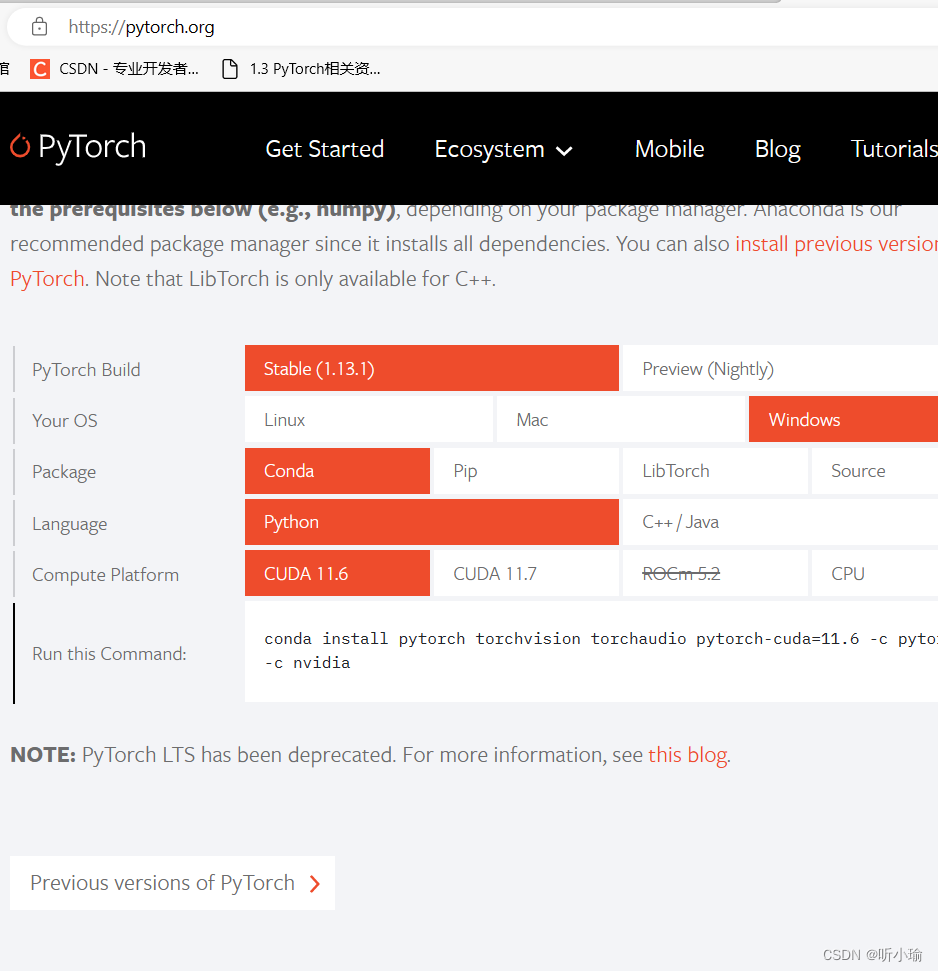The height and width of the screenshot is (971, 938).
Task: Select Python as the language
Action: (x=432, y=522)
